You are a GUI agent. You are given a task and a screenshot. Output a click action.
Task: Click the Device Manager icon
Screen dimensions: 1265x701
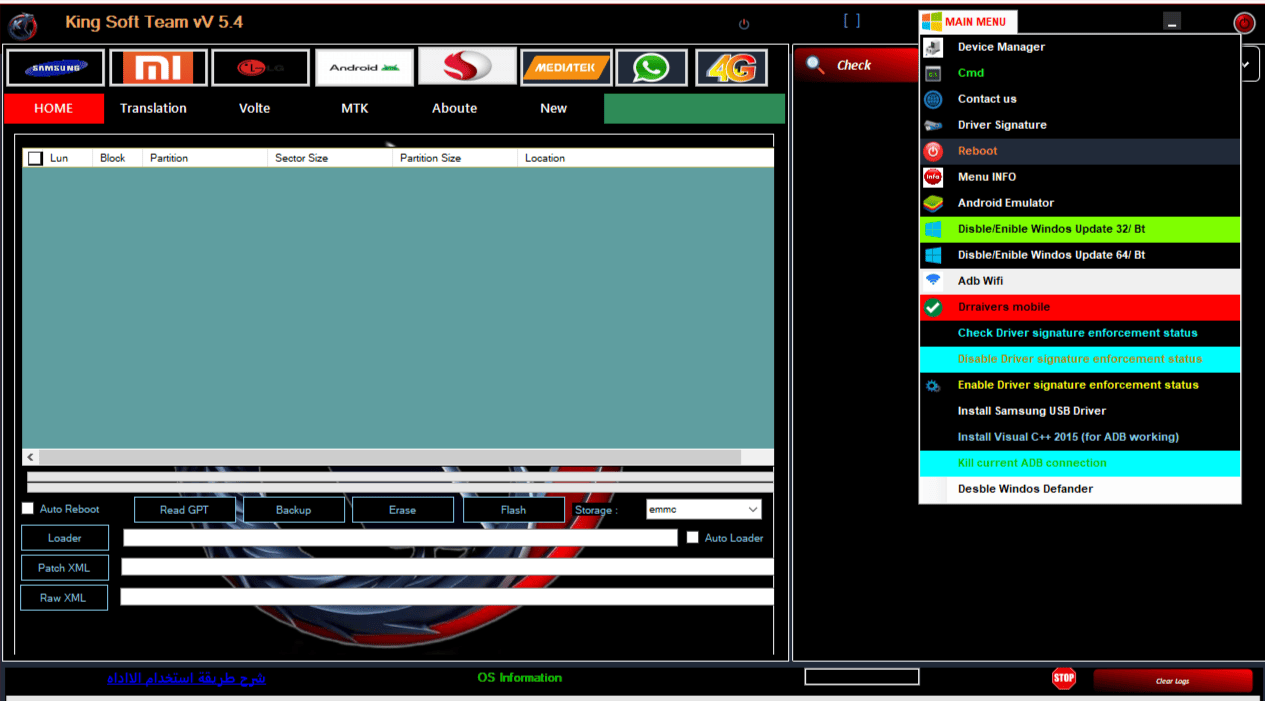933,47
